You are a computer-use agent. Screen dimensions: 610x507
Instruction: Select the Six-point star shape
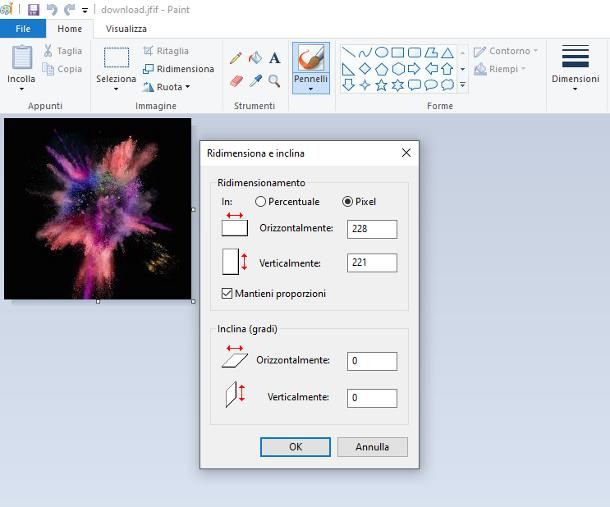(x=398, y=85)
